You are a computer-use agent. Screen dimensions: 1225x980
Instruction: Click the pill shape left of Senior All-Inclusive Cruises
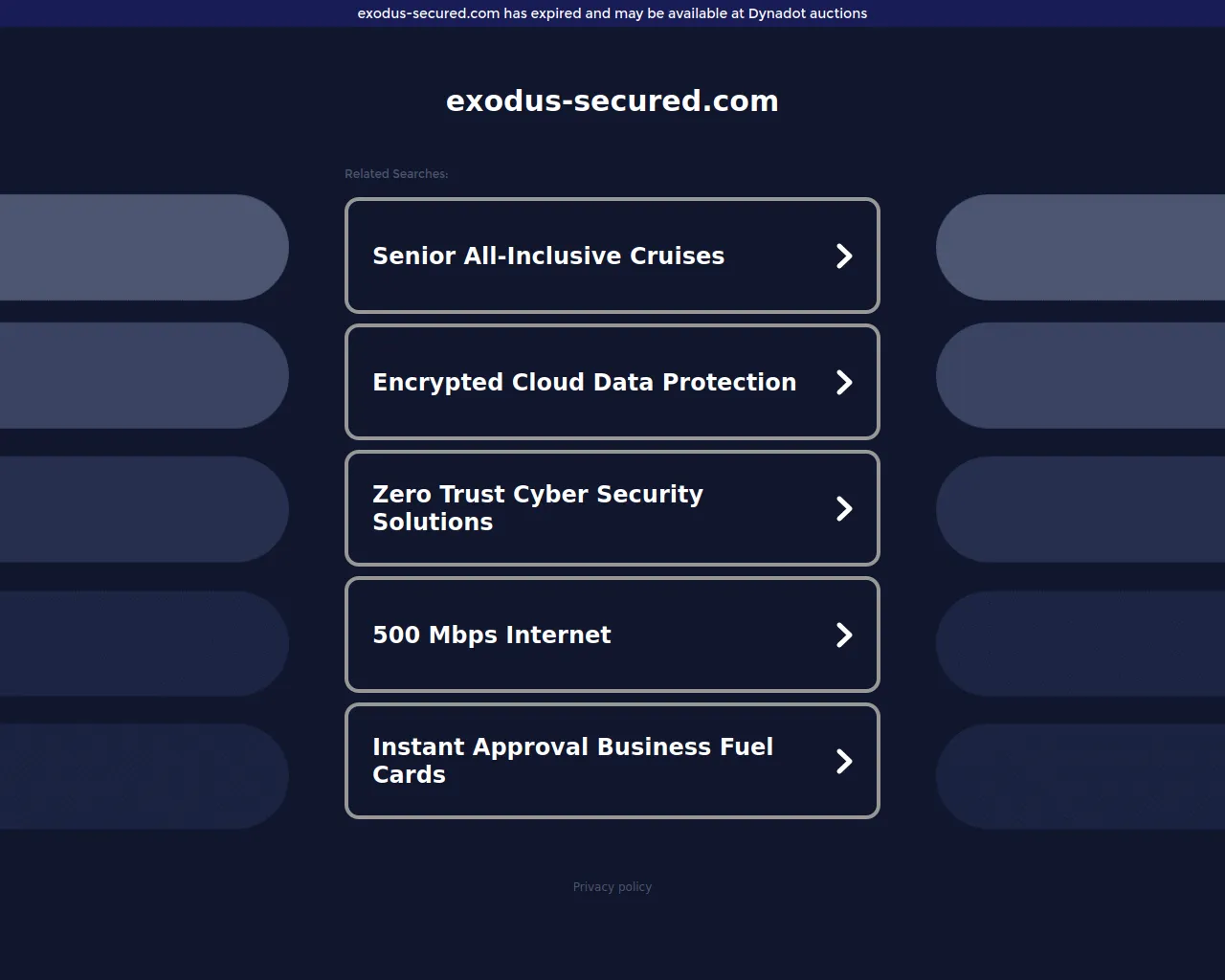coord(144,248)
